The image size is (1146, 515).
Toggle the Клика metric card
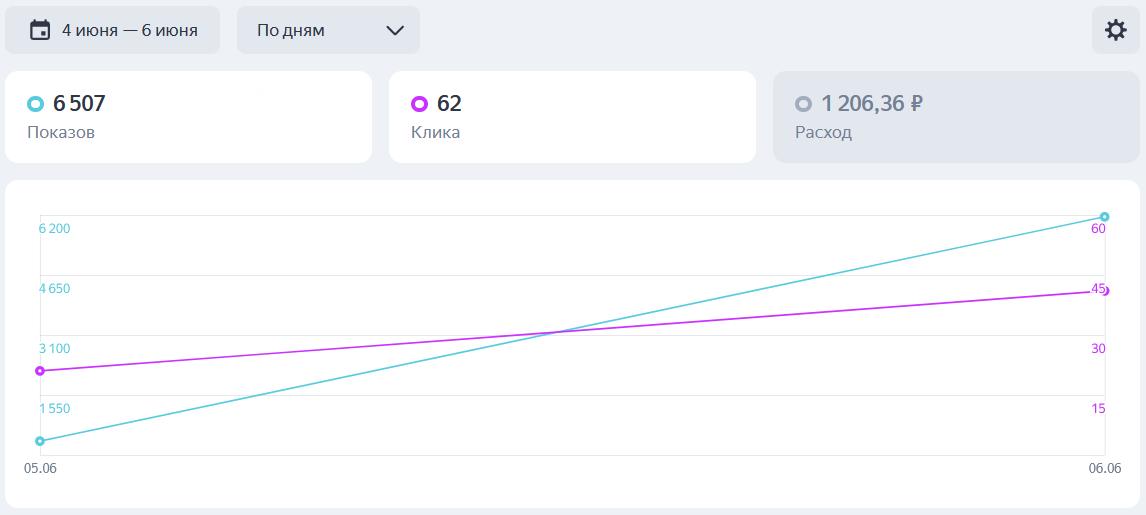(572, 117)
